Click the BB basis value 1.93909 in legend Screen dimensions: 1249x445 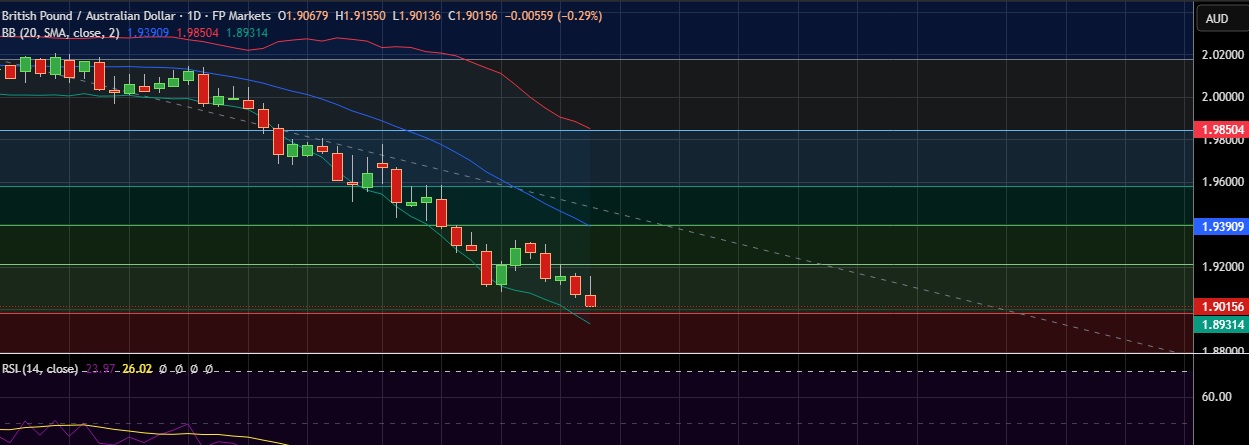[149, 32]
